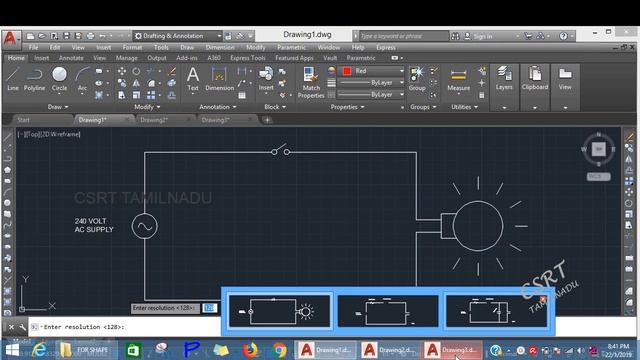Click the customize command line wrench icon
The image size is (640, 360).
point(22,327)
